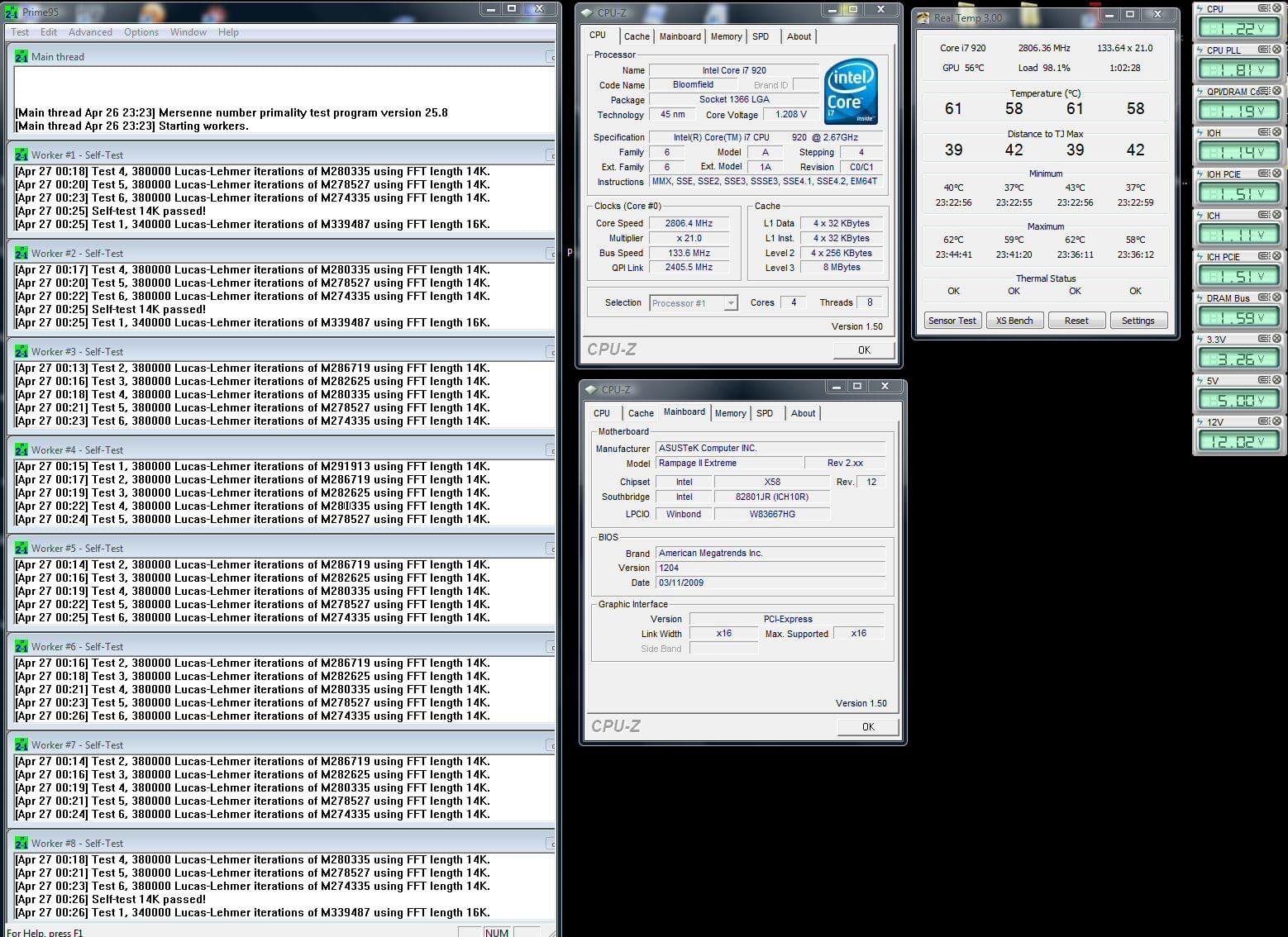This screenshot has height=937, width=1288.
Task: Switch to SPD tab in lower CPU-Z
Action: pyautogui.click(x=765, y=413)
